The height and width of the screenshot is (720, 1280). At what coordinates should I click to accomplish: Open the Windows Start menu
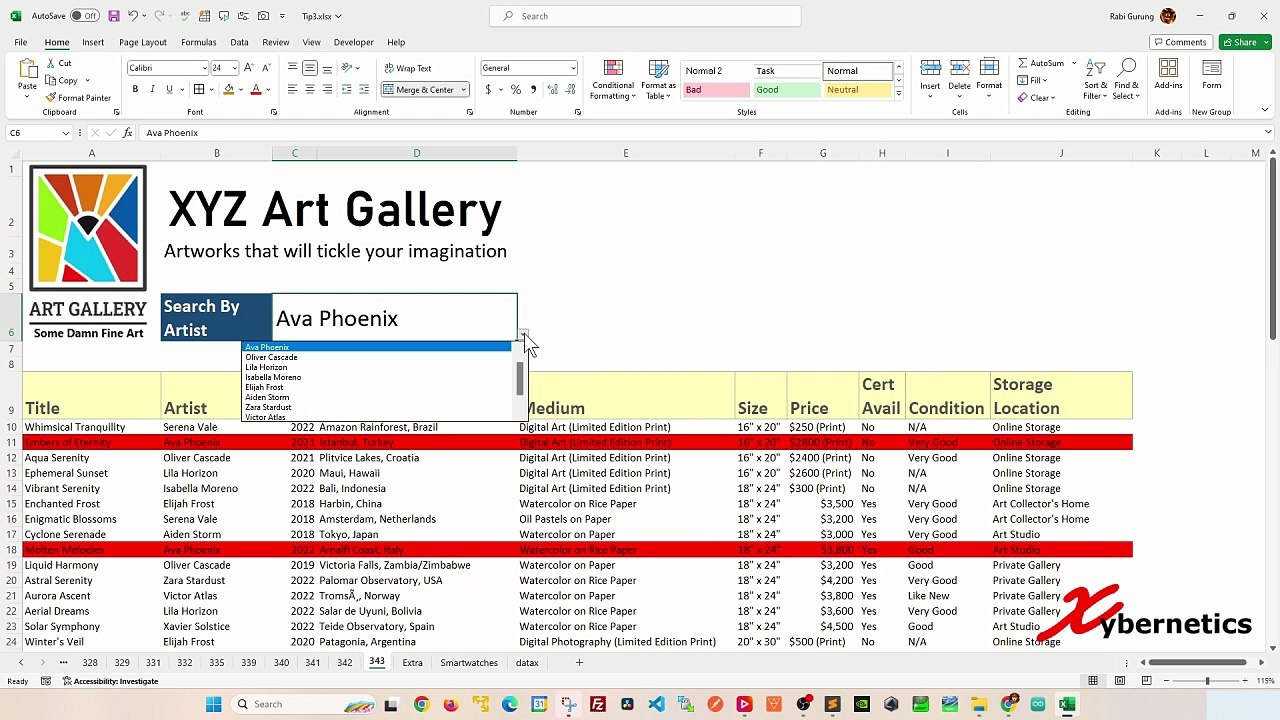214,704
